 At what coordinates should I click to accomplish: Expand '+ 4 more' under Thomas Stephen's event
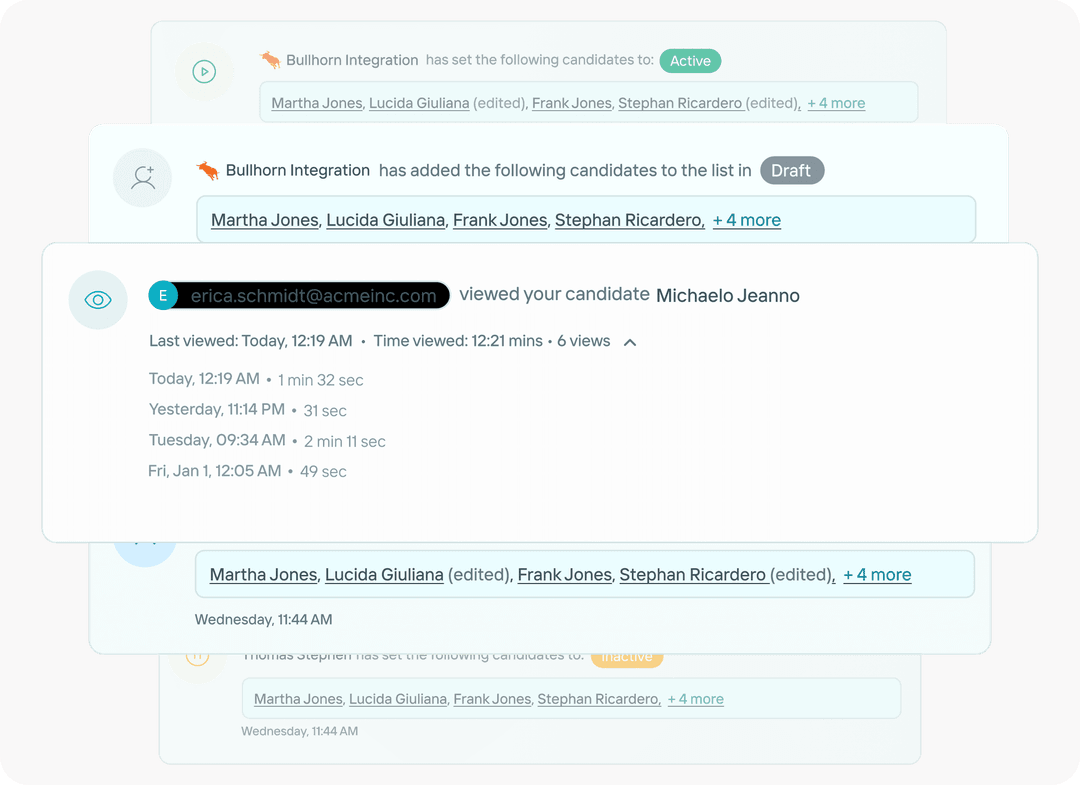coord(695,699)
